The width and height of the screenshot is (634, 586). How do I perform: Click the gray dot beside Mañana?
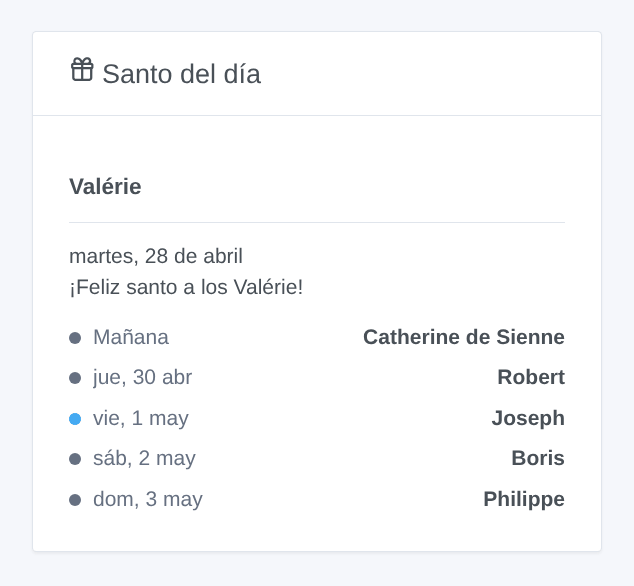tap(75, 338)
